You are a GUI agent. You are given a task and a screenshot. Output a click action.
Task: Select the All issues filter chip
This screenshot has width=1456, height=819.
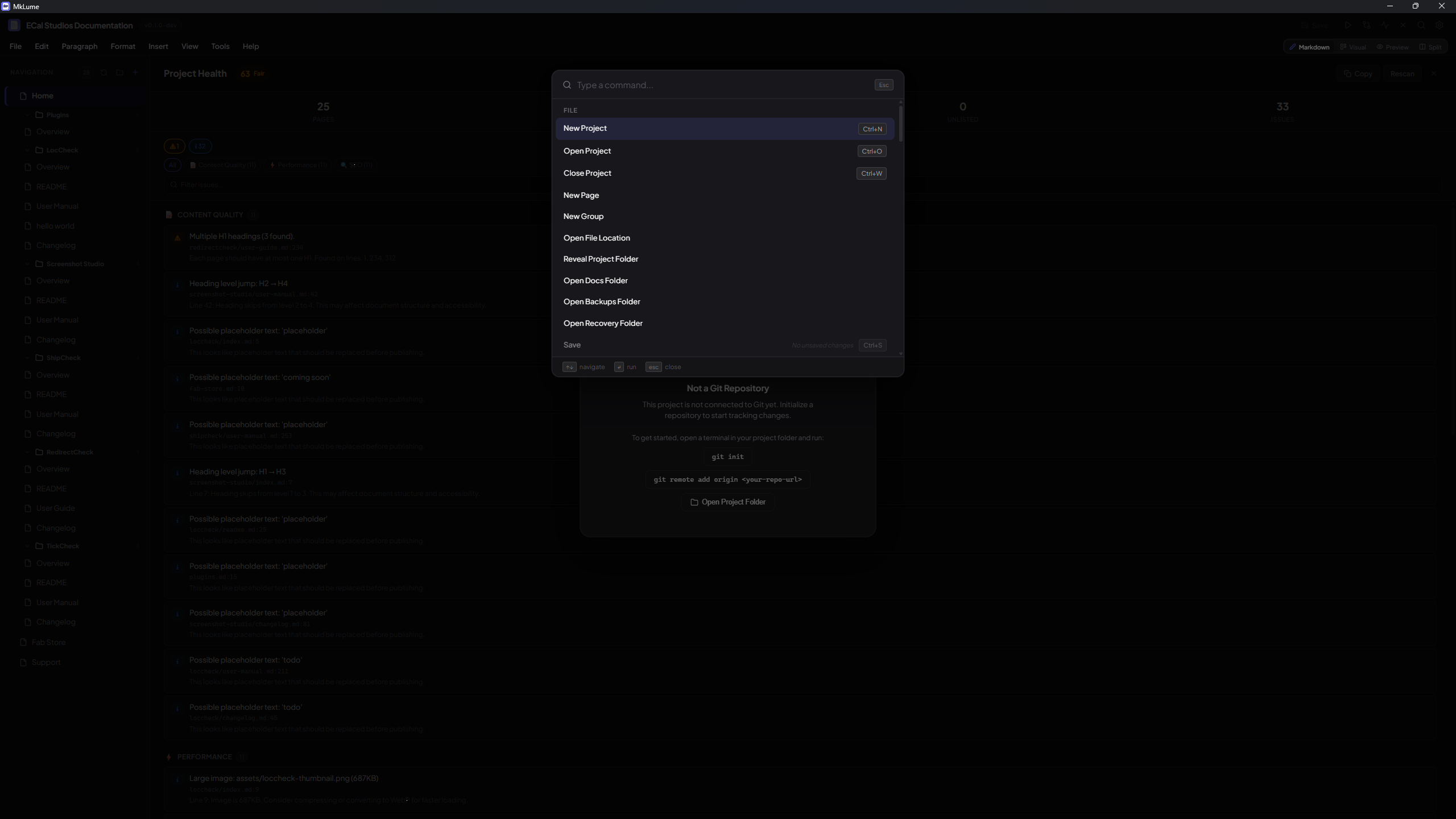[172, 165]
